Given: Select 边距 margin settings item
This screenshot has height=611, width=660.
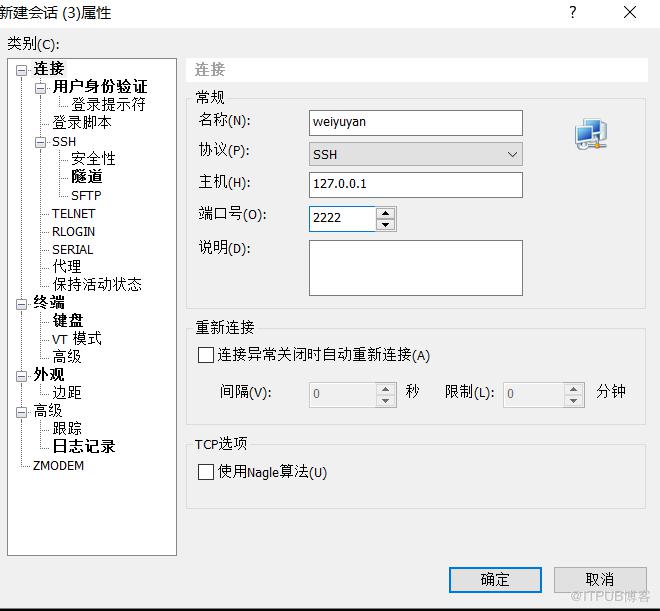Looking at the screenshot, I should click(x=67, y=393).
